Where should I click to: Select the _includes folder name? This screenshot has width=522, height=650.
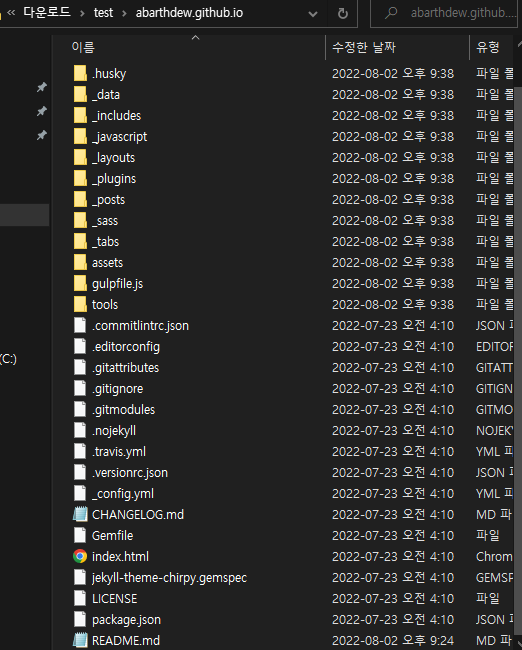point(117,115)
